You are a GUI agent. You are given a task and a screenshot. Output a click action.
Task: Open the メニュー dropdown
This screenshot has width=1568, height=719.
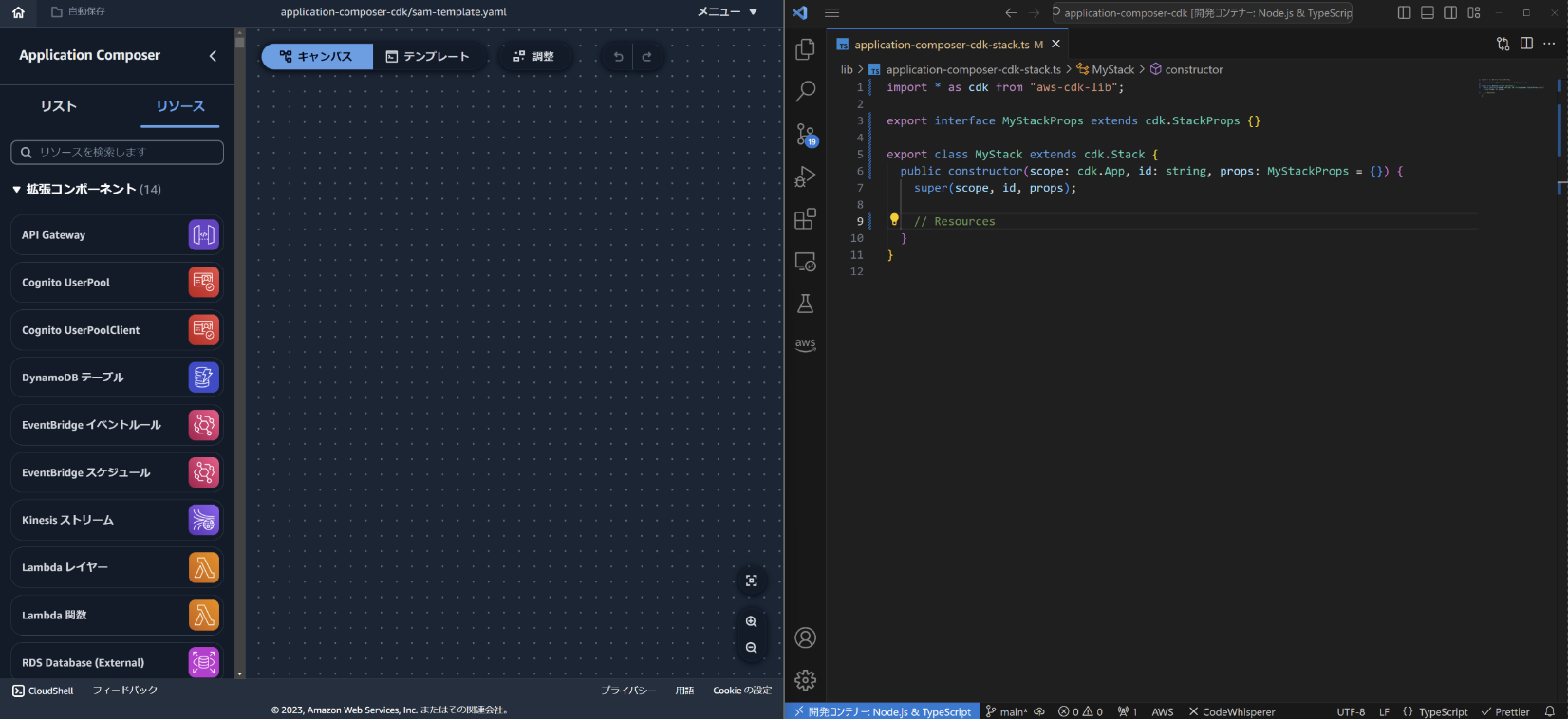pyautogui.click(x=728, y=12)
